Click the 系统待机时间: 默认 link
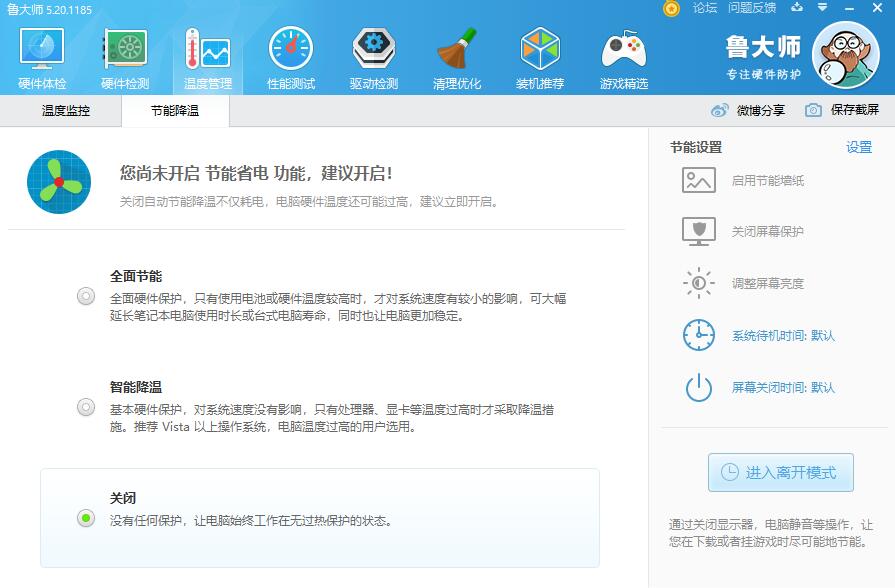This screenshot has height=588, width=895. 783,336
